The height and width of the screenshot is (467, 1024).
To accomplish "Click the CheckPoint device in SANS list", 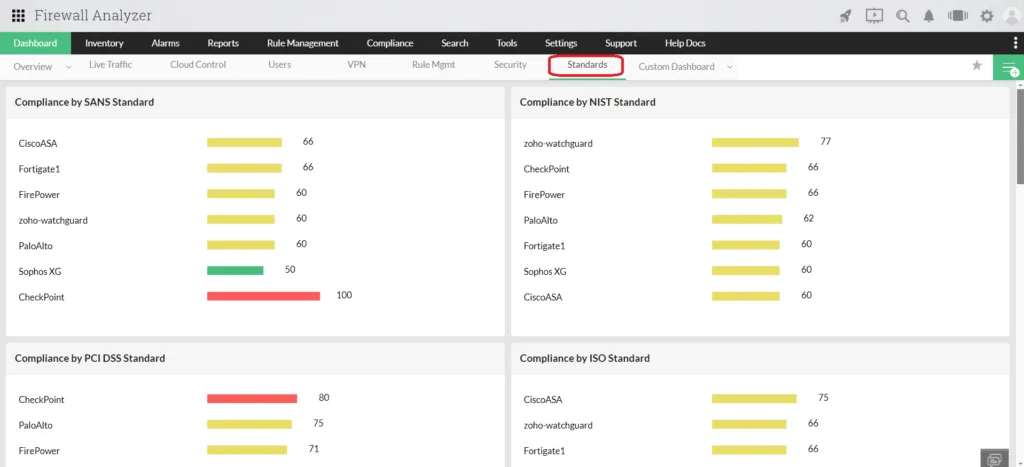I will (x=41, y=297).
